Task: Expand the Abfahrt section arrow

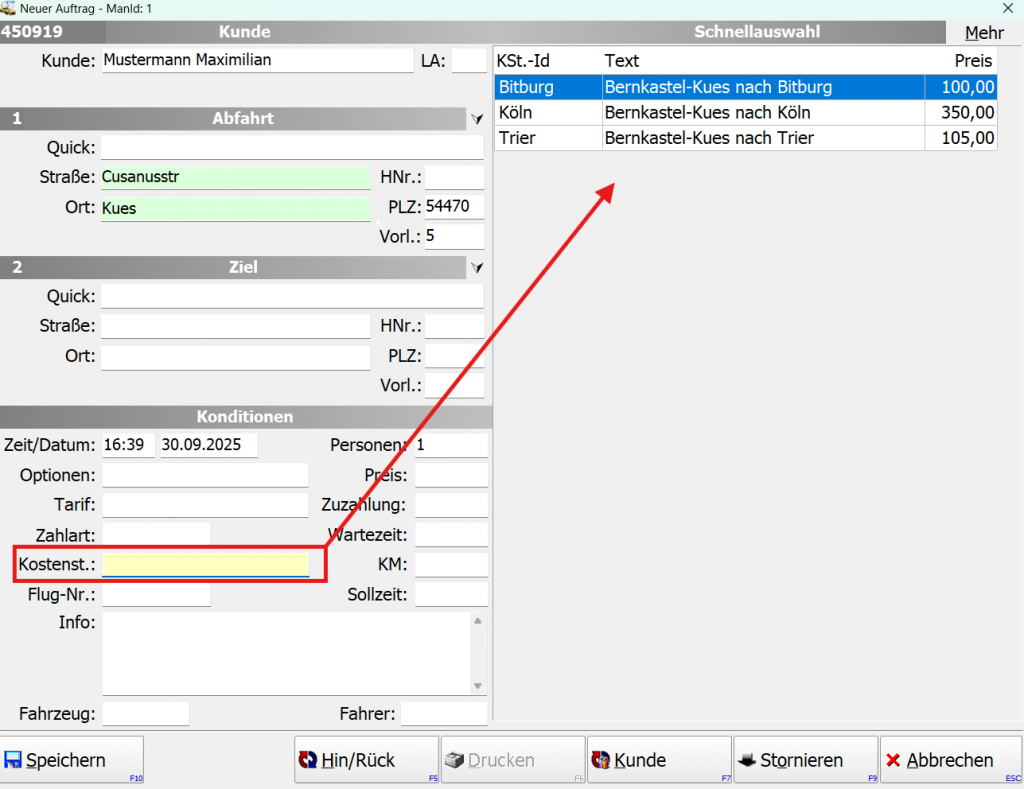Action: point(477,119)
